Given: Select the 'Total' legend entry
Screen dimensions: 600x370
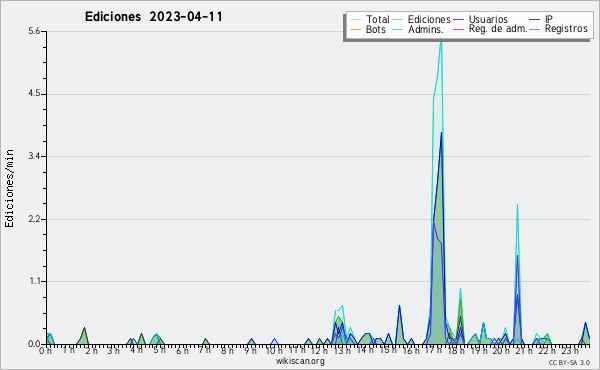Looking at the screenshot, I should (377, 19).
